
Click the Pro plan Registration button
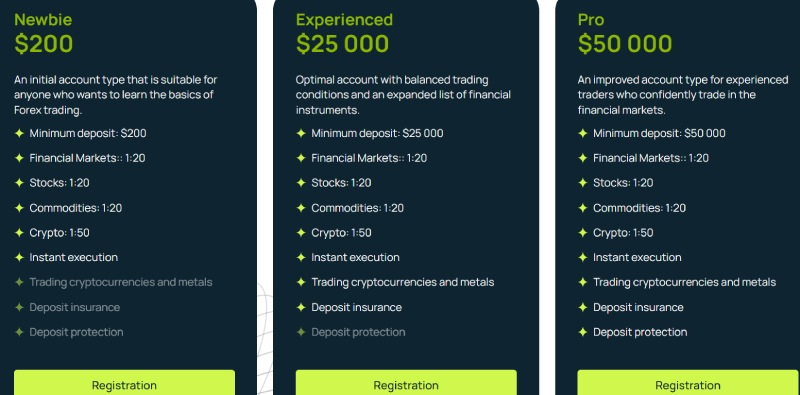(688, 383)
